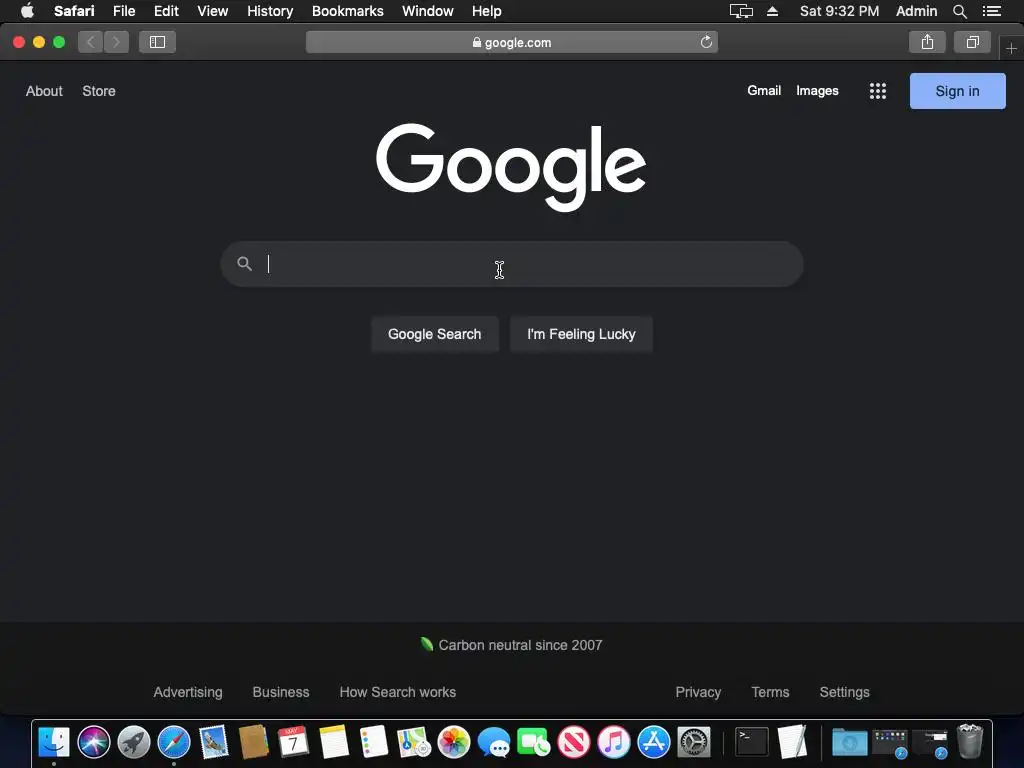
Task: Open Calendar in the Dock
Action: pos(293,743)
